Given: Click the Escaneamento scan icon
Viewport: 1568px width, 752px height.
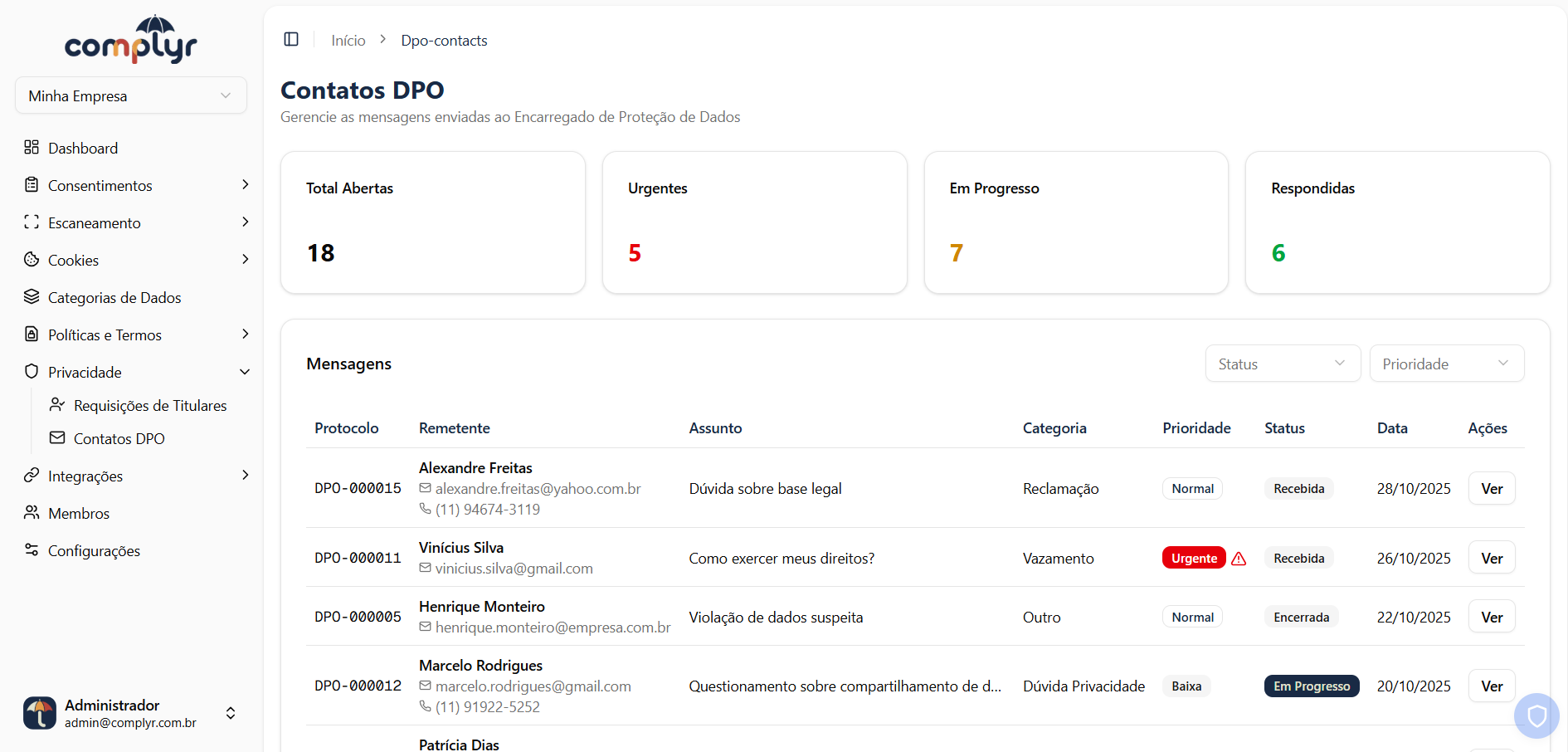Looking at the screenshot, I should coord(32,222).
